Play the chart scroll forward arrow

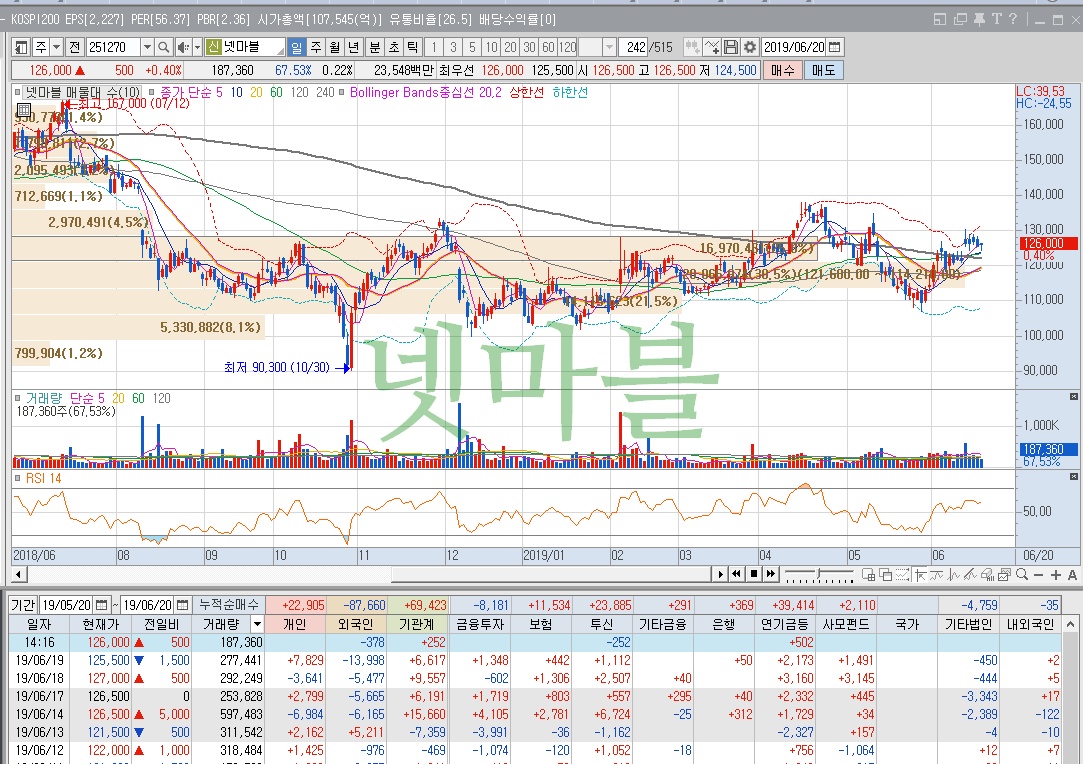tap(720, 574)
